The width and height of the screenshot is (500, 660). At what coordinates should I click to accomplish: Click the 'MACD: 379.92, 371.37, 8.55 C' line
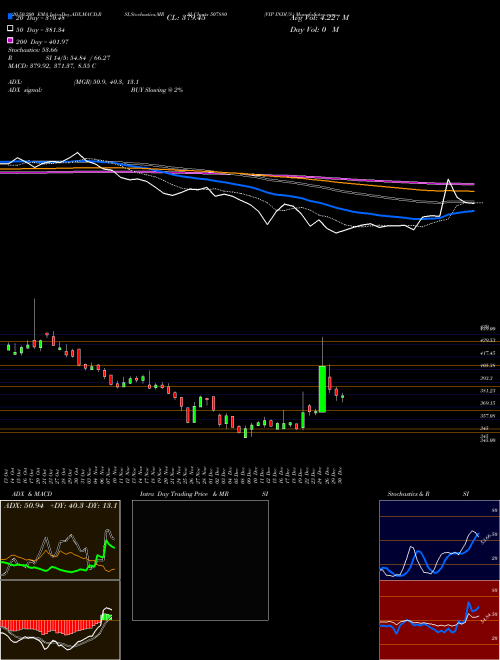point(52,66)
